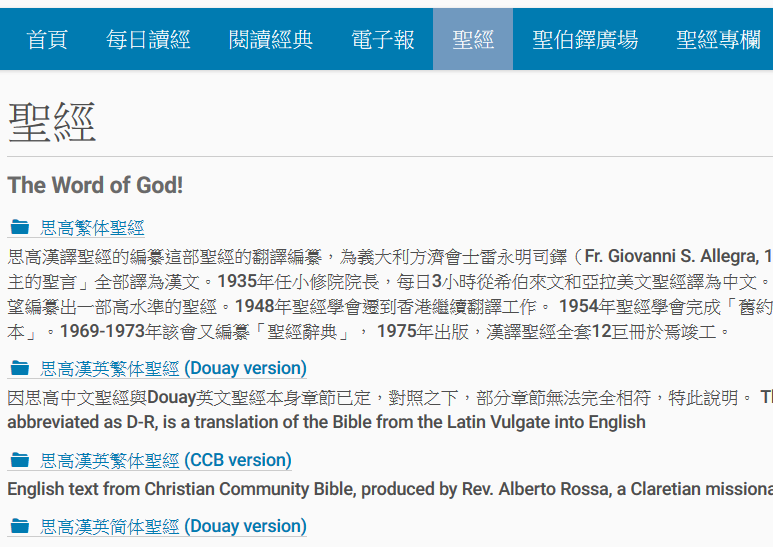Open 思高漢英繁体聖經 (CCB version) link
The height and width of the screenshot is (547, 773).
click(x=166, y=460)
